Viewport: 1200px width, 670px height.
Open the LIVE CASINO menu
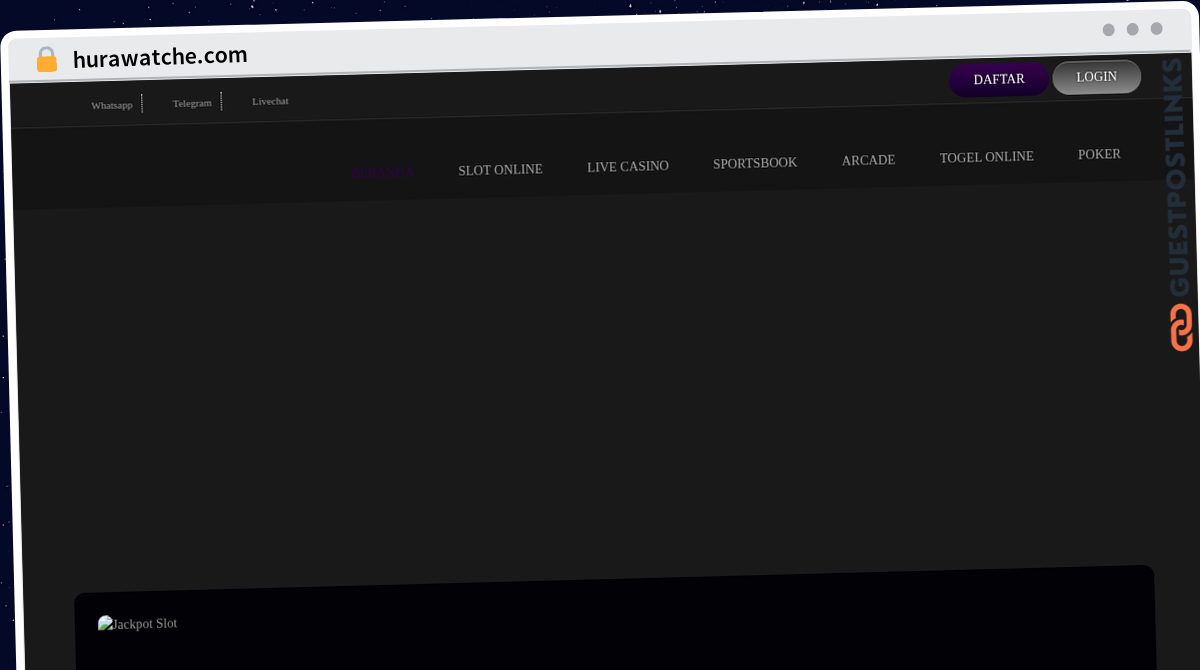628,166
